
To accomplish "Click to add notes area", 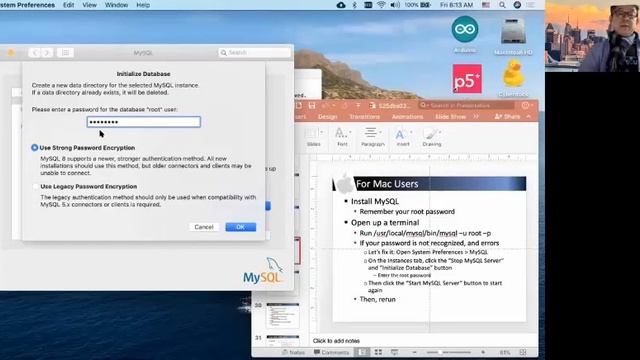I will pos(336,341).
